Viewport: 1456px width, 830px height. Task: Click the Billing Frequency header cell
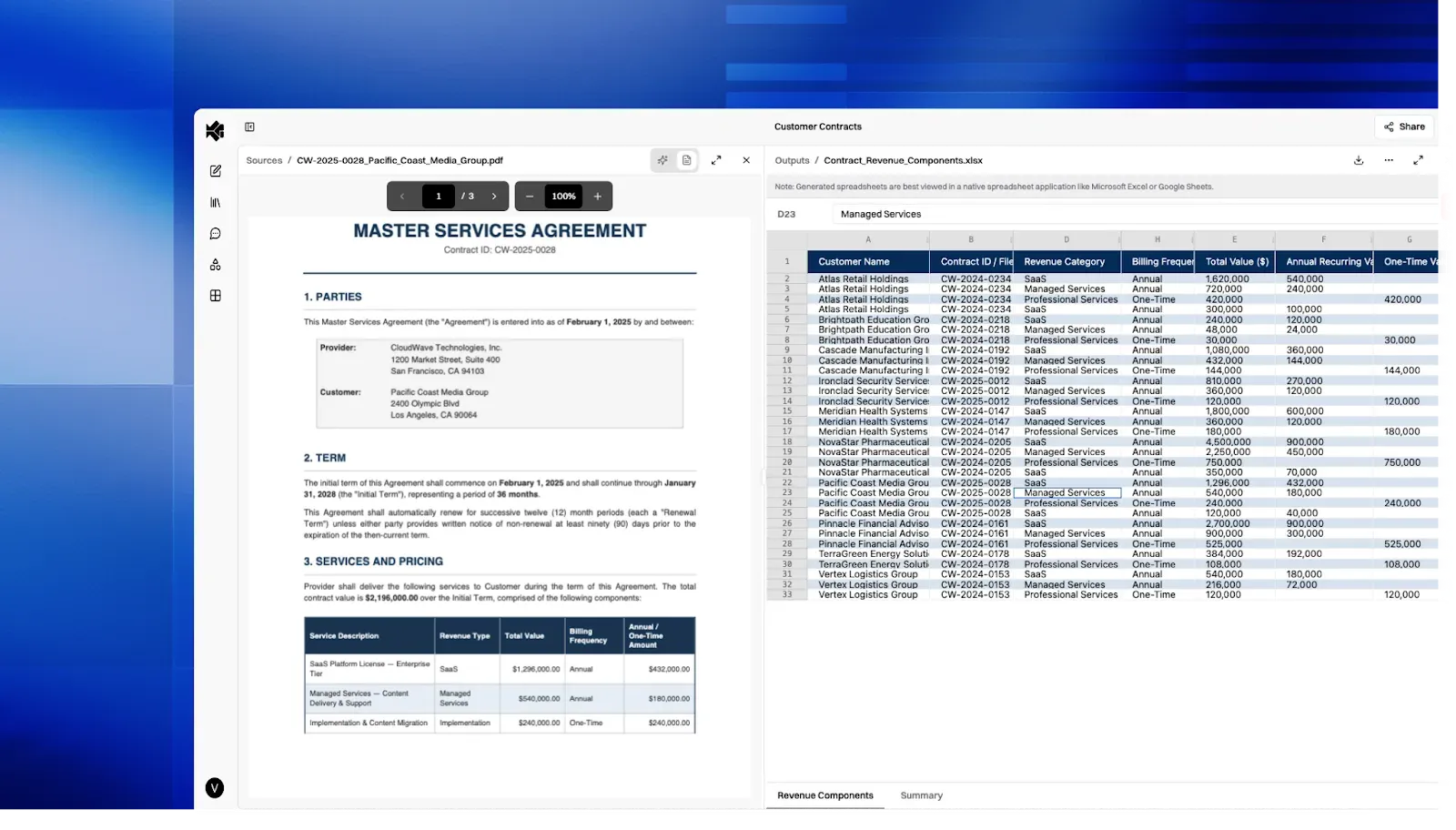pyautogui.click(x=1158, y=262)
